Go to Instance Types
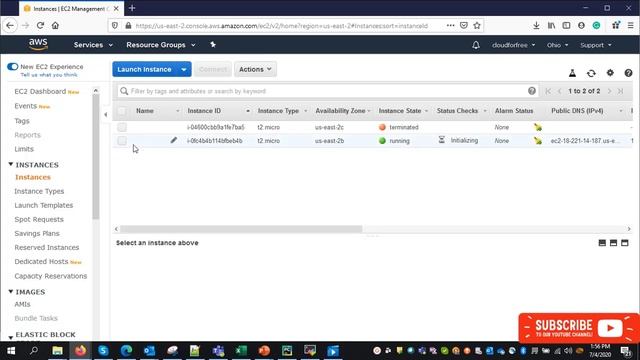 coord(39,191)
